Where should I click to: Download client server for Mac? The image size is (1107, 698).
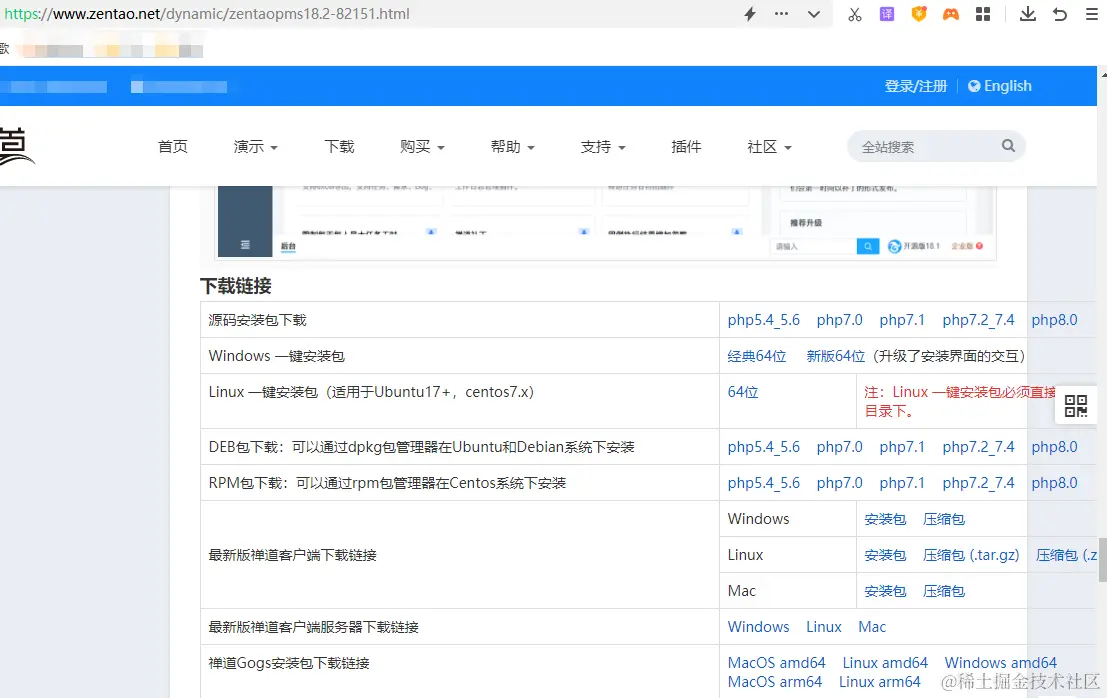(872, 627)
